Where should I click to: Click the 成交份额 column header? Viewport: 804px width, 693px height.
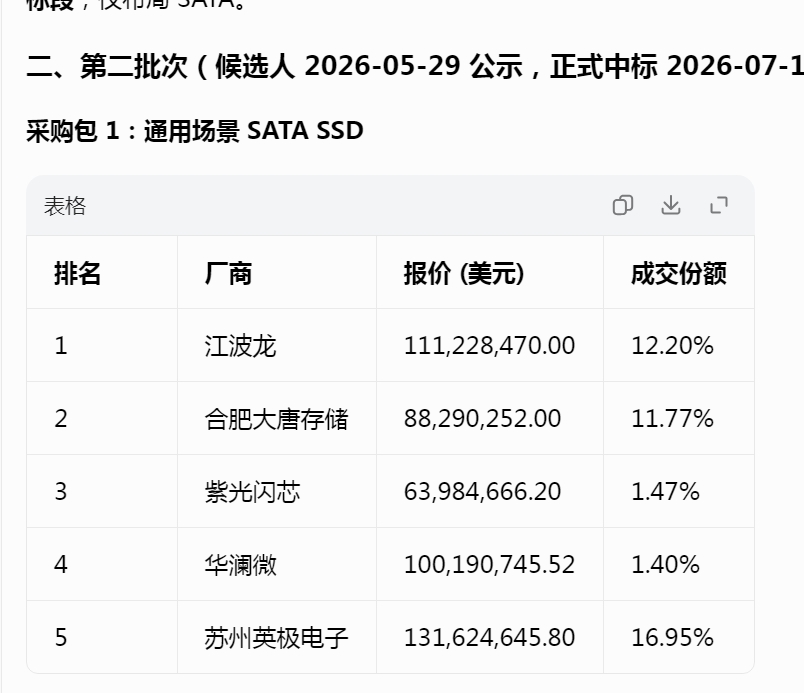pyautogui.click(x=678, y=273)
